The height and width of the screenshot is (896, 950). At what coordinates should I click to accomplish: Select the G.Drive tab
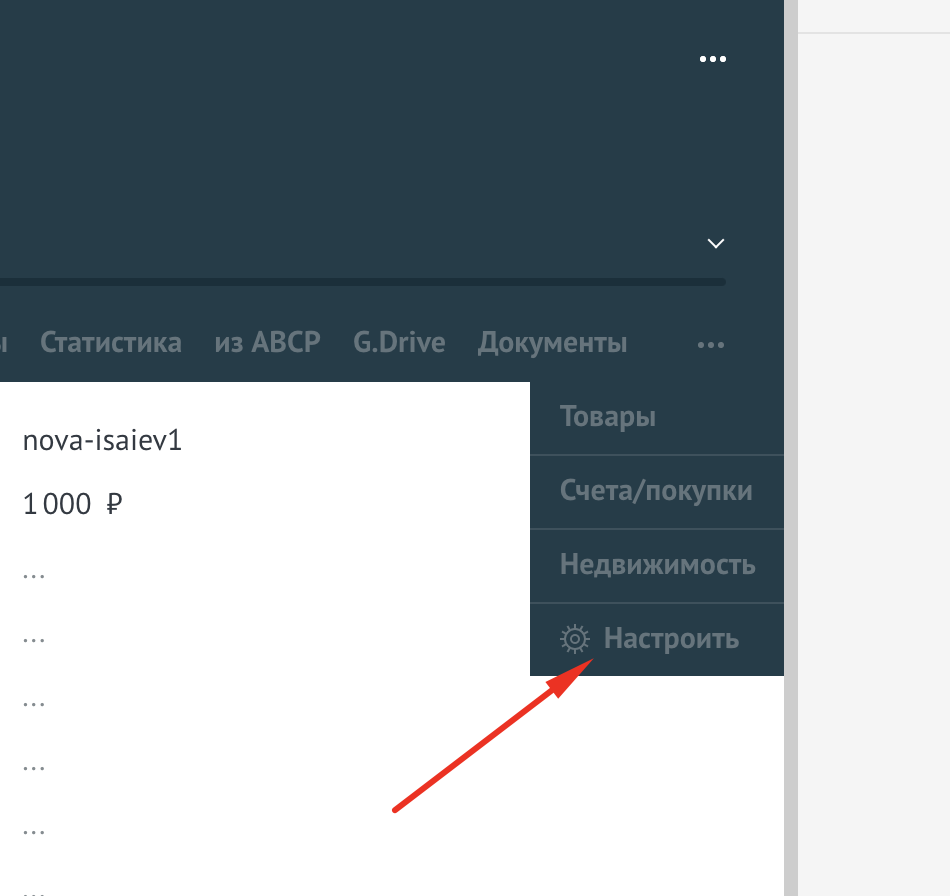pyautogui.click(x=399, y=343)
